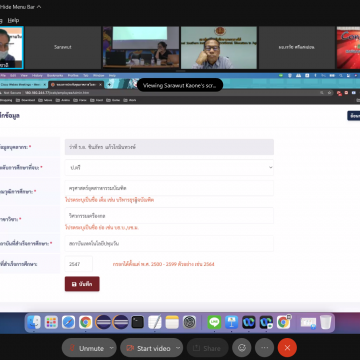The width and height of the screenshot is (360, 360).
Task: Open the Help menu
Action: click(x=13, y=20)
